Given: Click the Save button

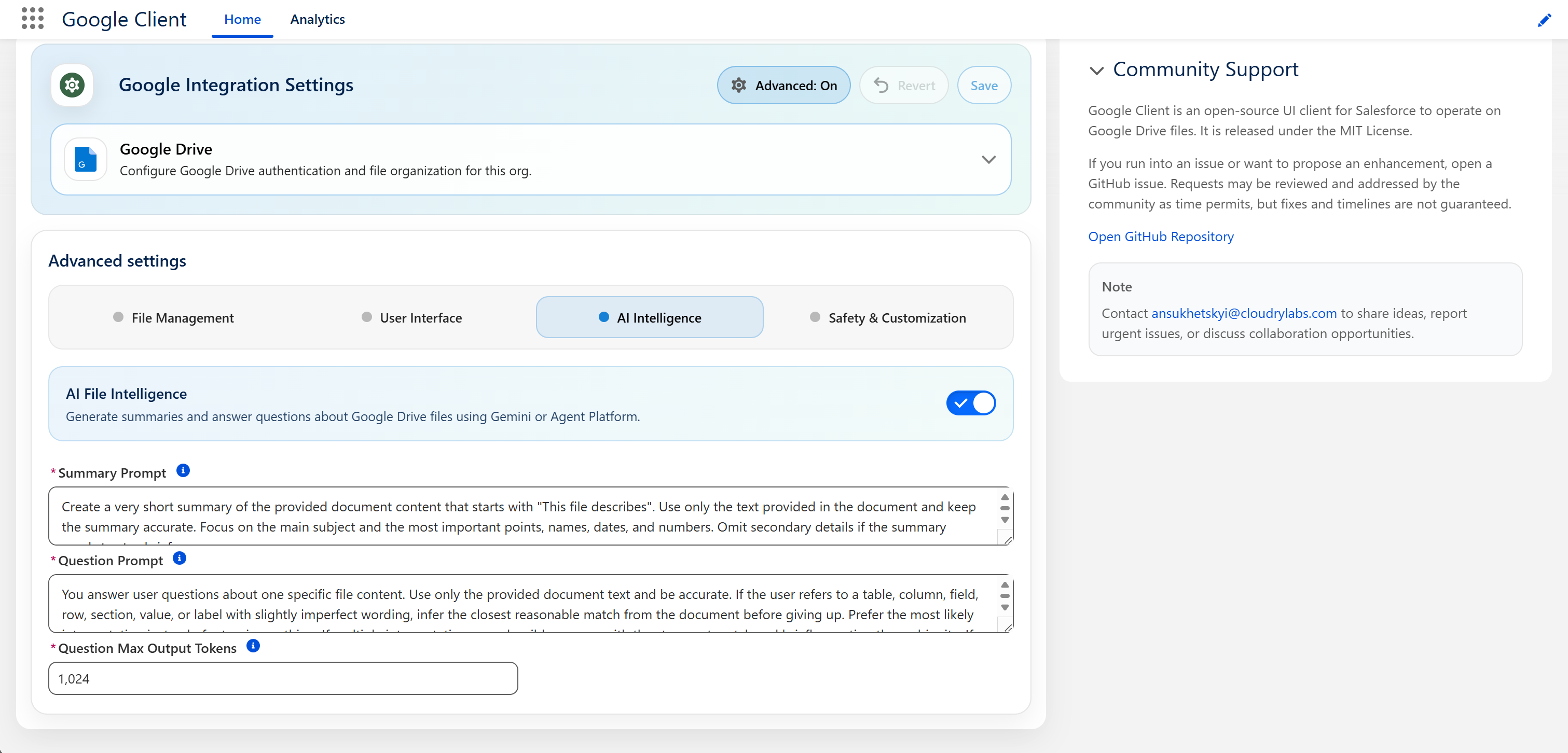Looking at the screenshot, I should coord(984,85).
